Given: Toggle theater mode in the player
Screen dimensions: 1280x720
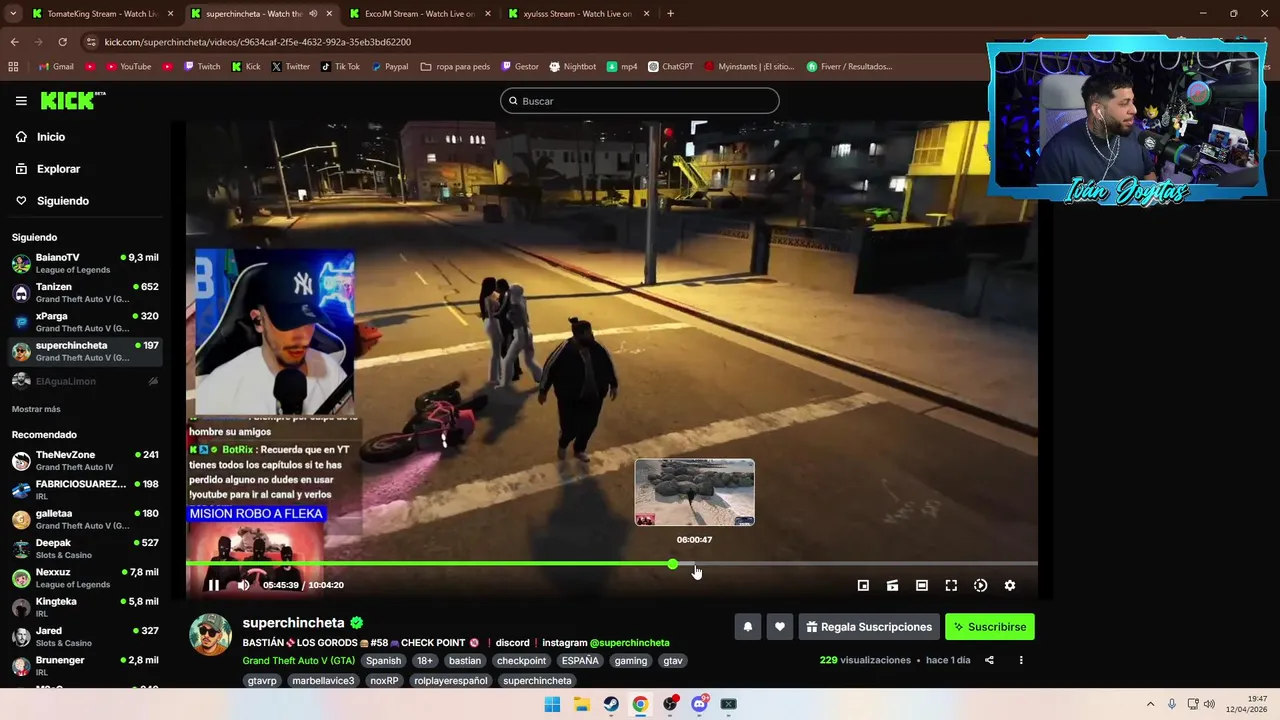Looking at the screenshot, I should coord(922,585).
